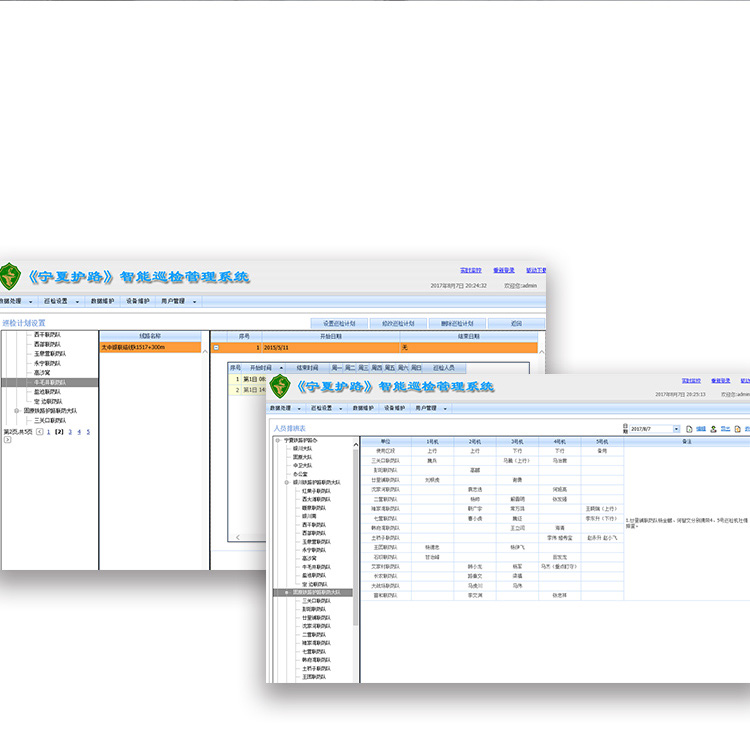Select 高沙窝 in back window tree
This screenshot has height=749, width=750.
pyautogui.click(x=42, y=373)
